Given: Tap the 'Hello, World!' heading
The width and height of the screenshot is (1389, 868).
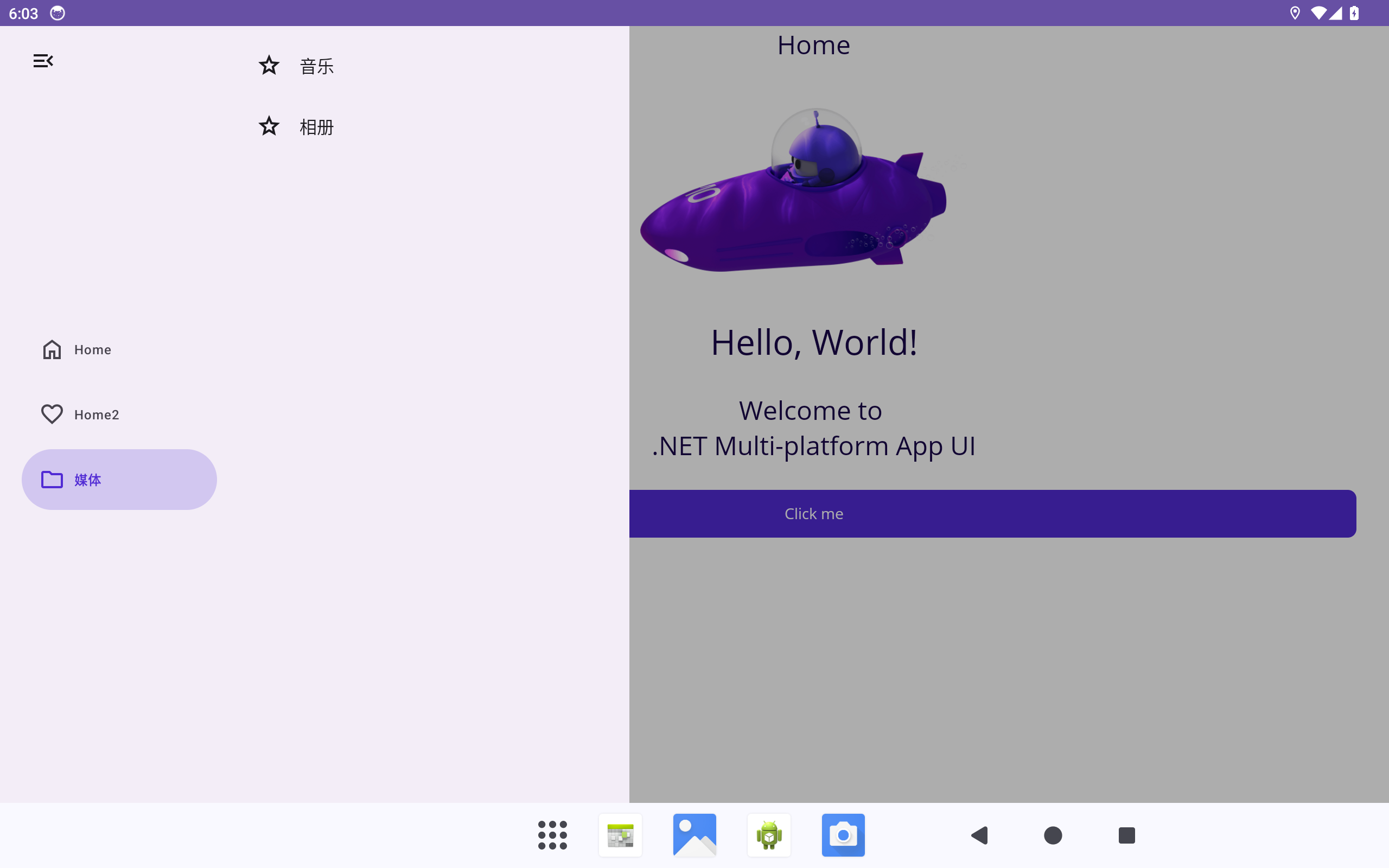Looking at the screenshot, I should (814, 343).
